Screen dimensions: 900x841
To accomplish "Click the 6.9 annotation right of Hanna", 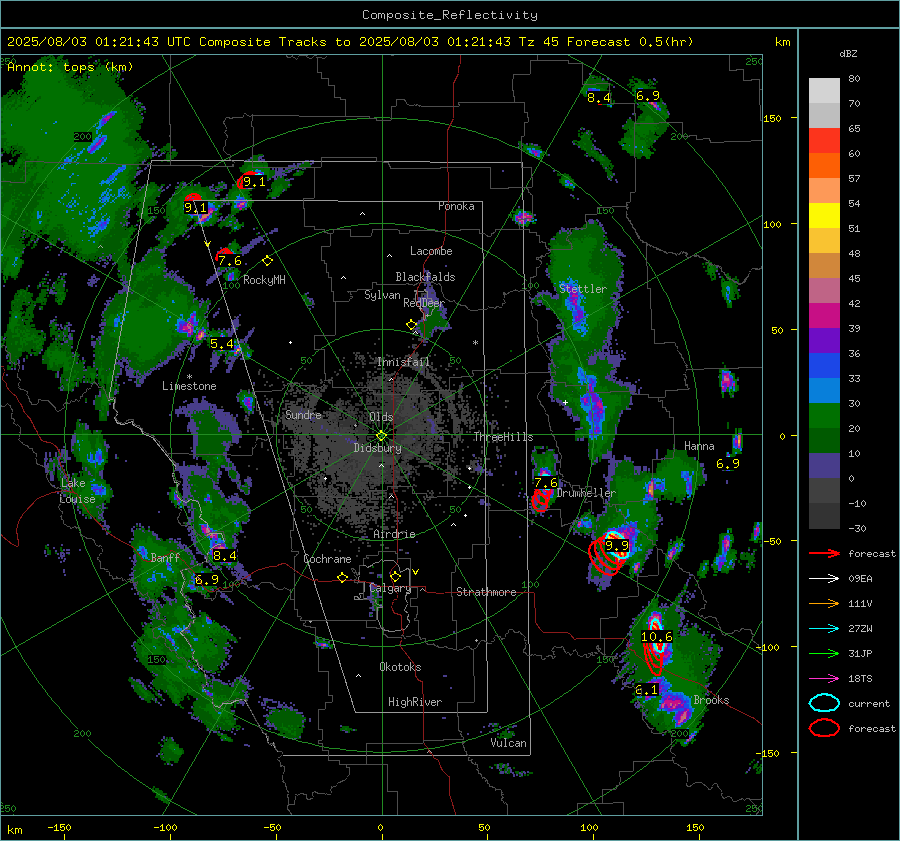I will pos(728,464).
